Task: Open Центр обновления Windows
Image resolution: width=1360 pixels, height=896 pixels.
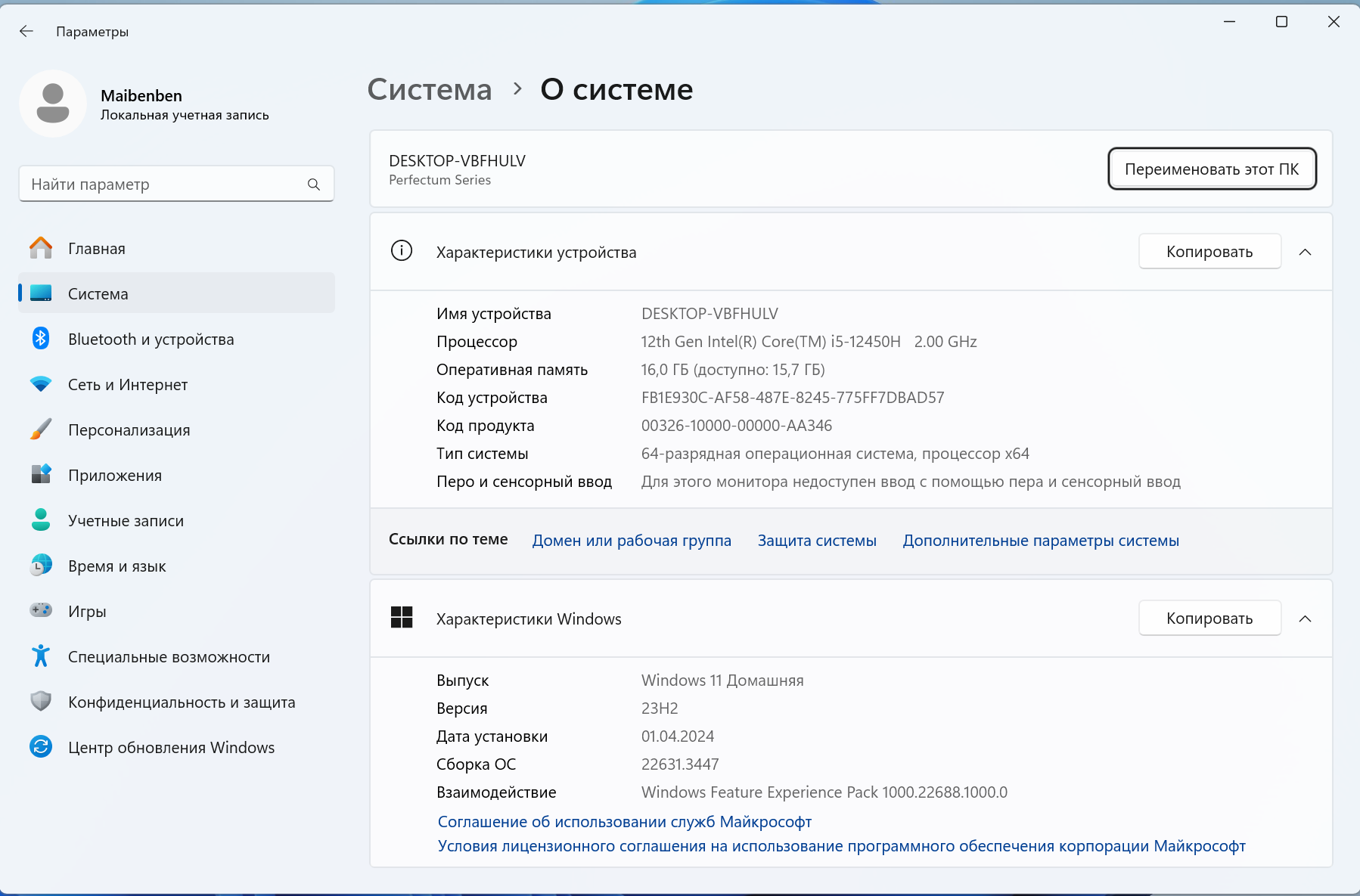Action: click(x=176, y=747)
